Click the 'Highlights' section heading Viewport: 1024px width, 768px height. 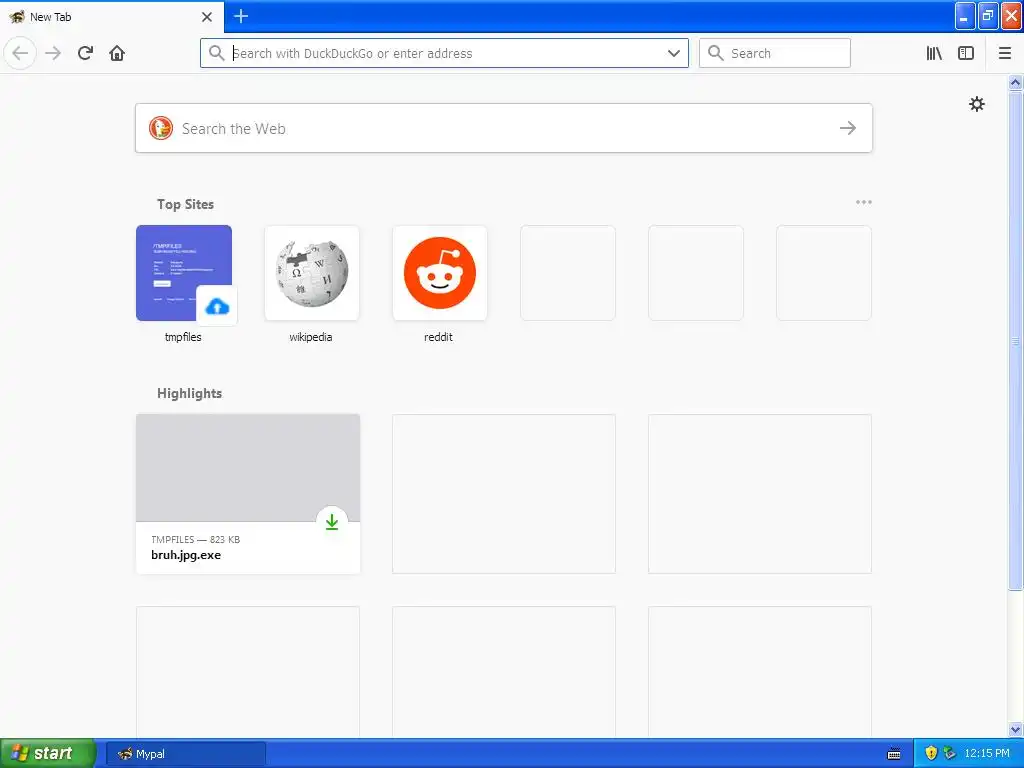click(189, 393)
